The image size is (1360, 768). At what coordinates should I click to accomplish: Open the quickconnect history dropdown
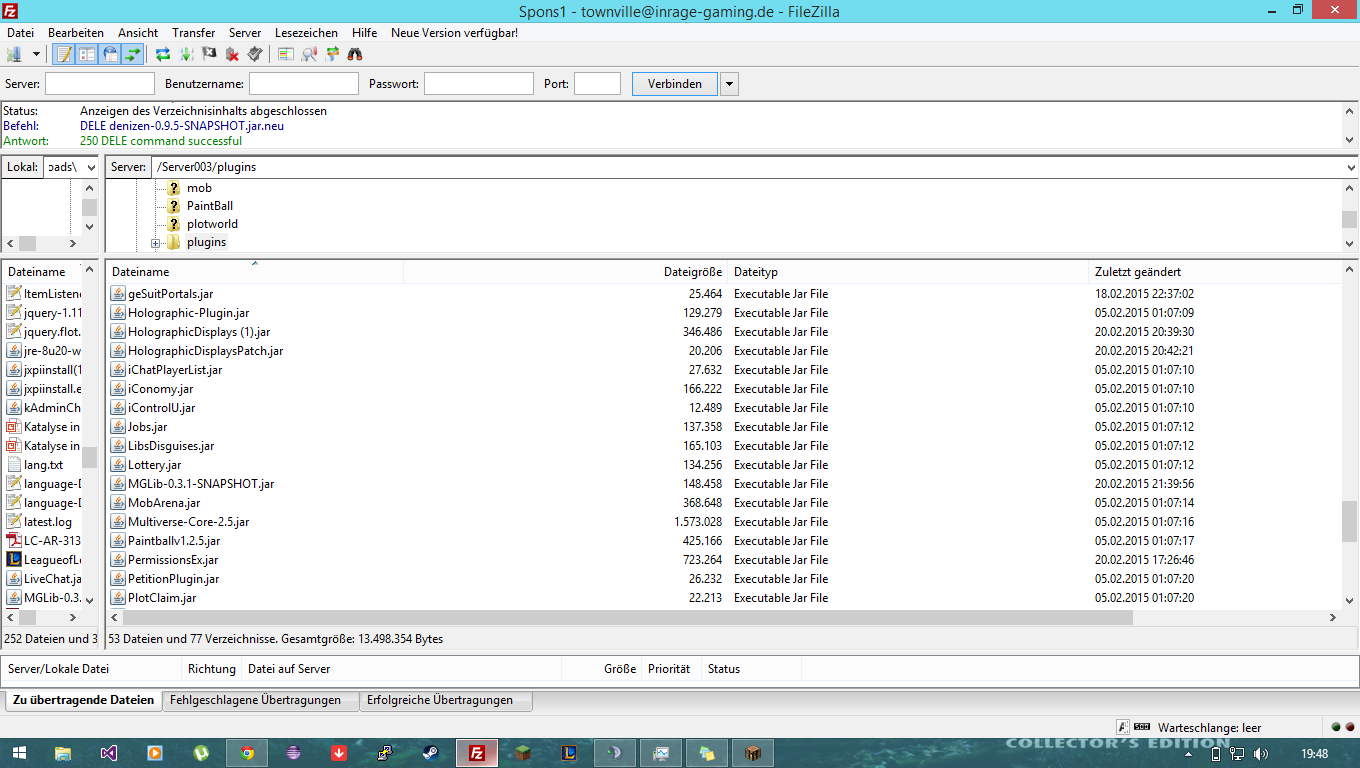pyautogui.click(x=730, y=84)
